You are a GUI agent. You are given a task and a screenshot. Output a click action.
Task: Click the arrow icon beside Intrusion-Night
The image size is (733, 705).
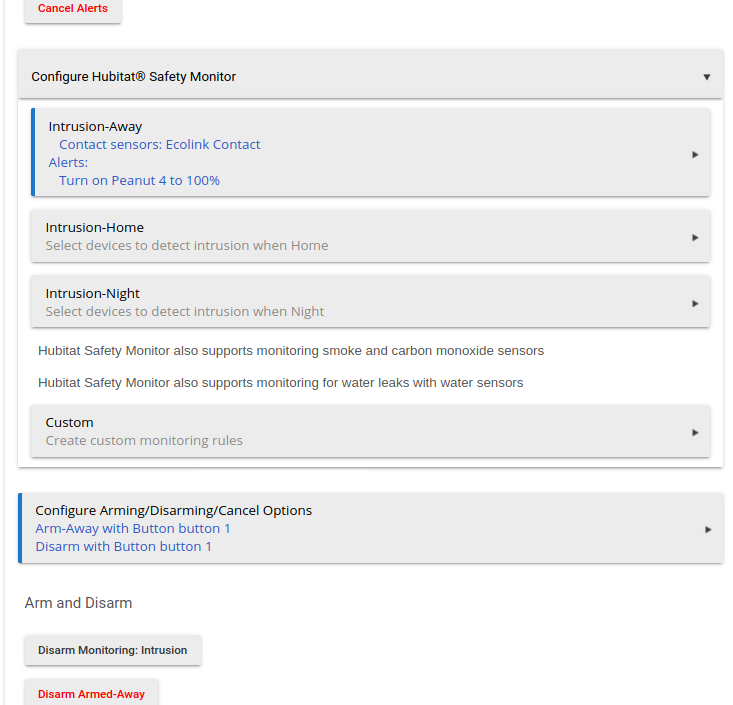[x=695, y=304]
